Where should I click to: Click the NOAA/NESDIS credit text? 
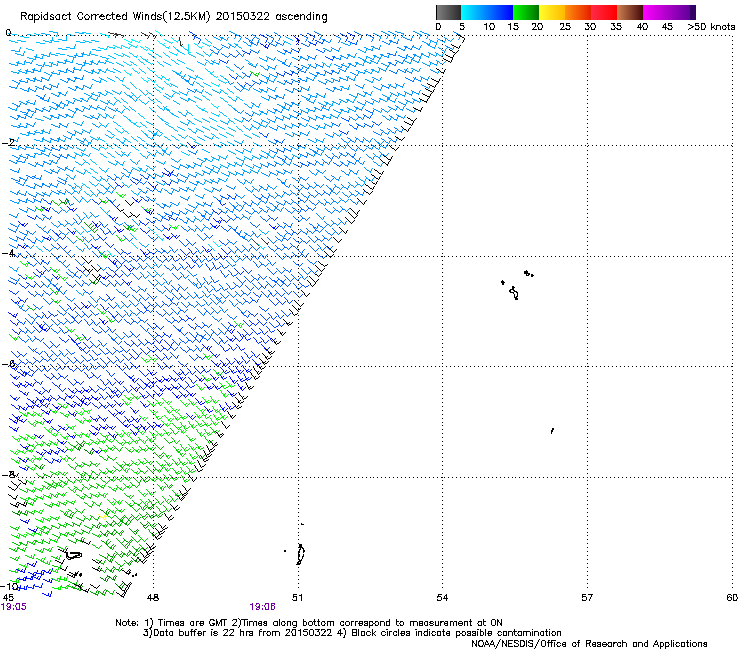pos(589,643)
